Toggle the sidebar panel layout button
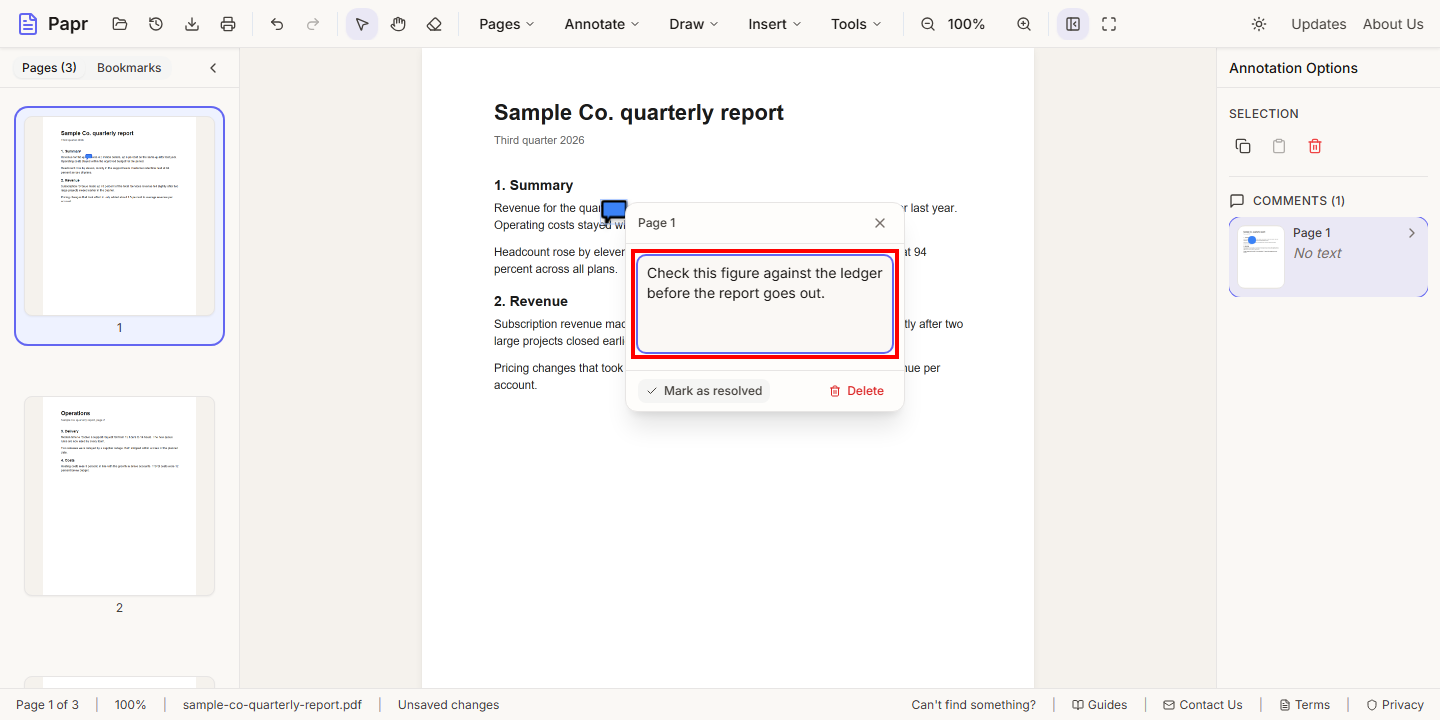This screenshot has width=1440, height=720. pyautogui.click(x=1073, y=24)
